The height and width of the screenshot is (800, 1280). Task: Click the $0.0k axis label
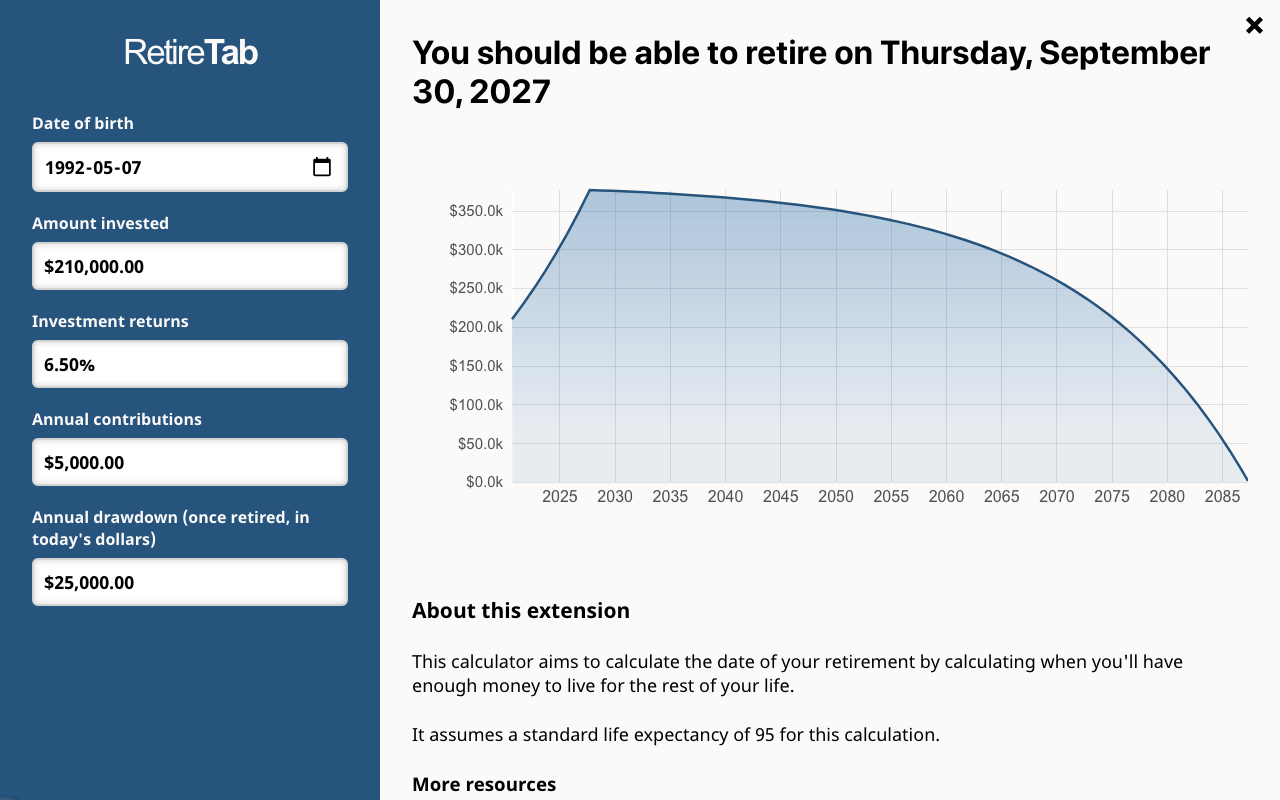[485, 481]
